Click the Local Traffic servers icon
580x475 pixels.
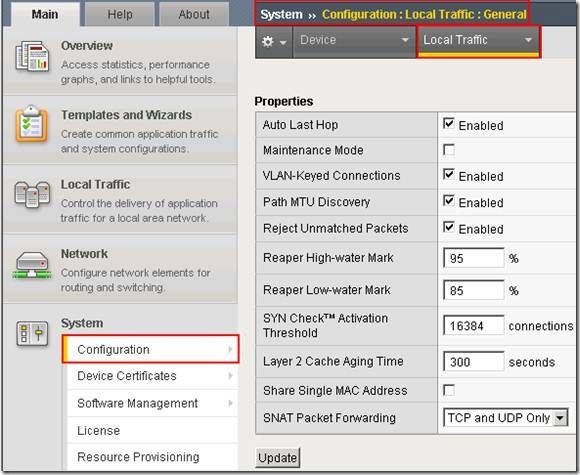coord(32,194)
